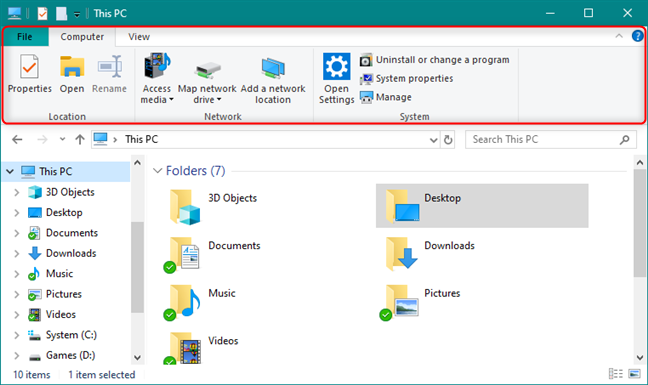
Task: Click the New folder quick access icon
Action: (62, 14)
